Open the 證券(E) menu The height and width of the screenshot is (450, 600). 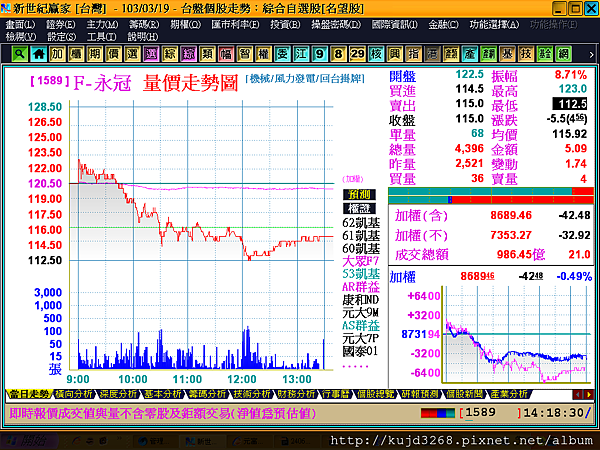click(60, 24)
